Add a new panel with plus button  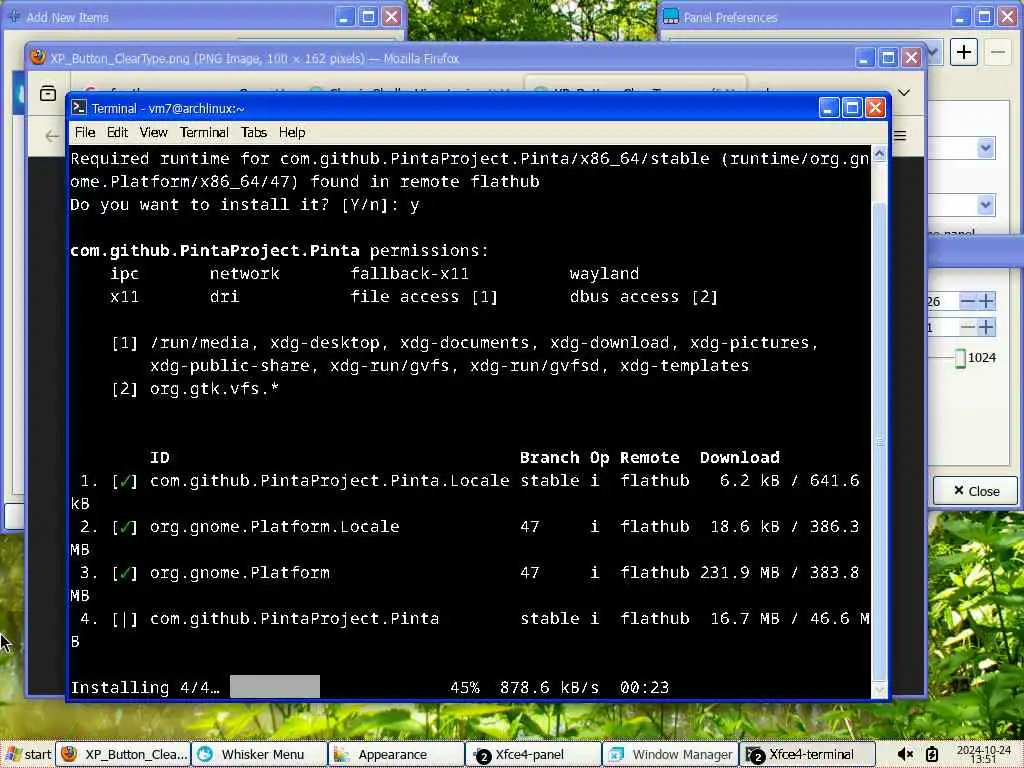964,52
